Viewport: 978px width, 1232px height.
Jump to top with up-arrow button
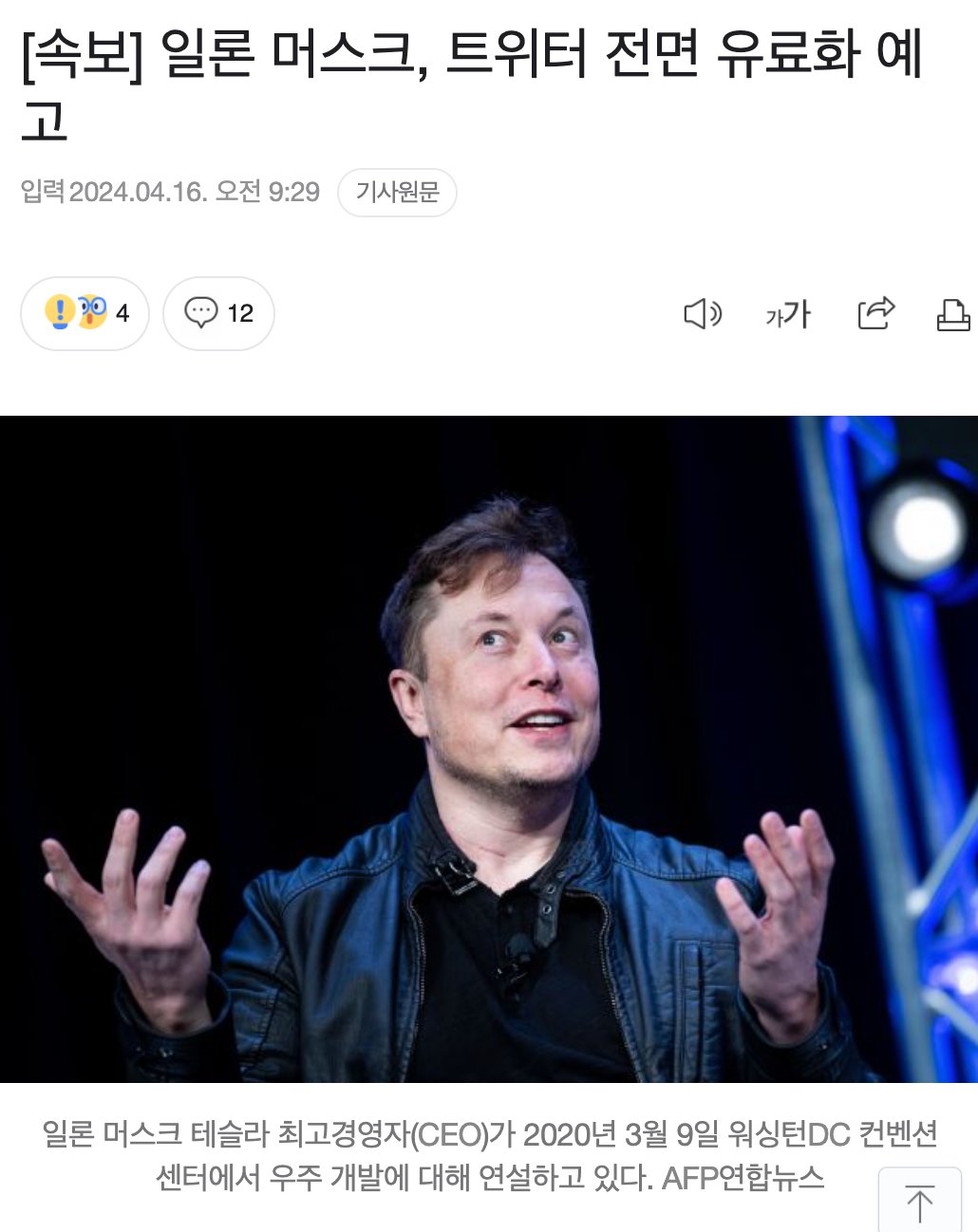(919, 1202)
